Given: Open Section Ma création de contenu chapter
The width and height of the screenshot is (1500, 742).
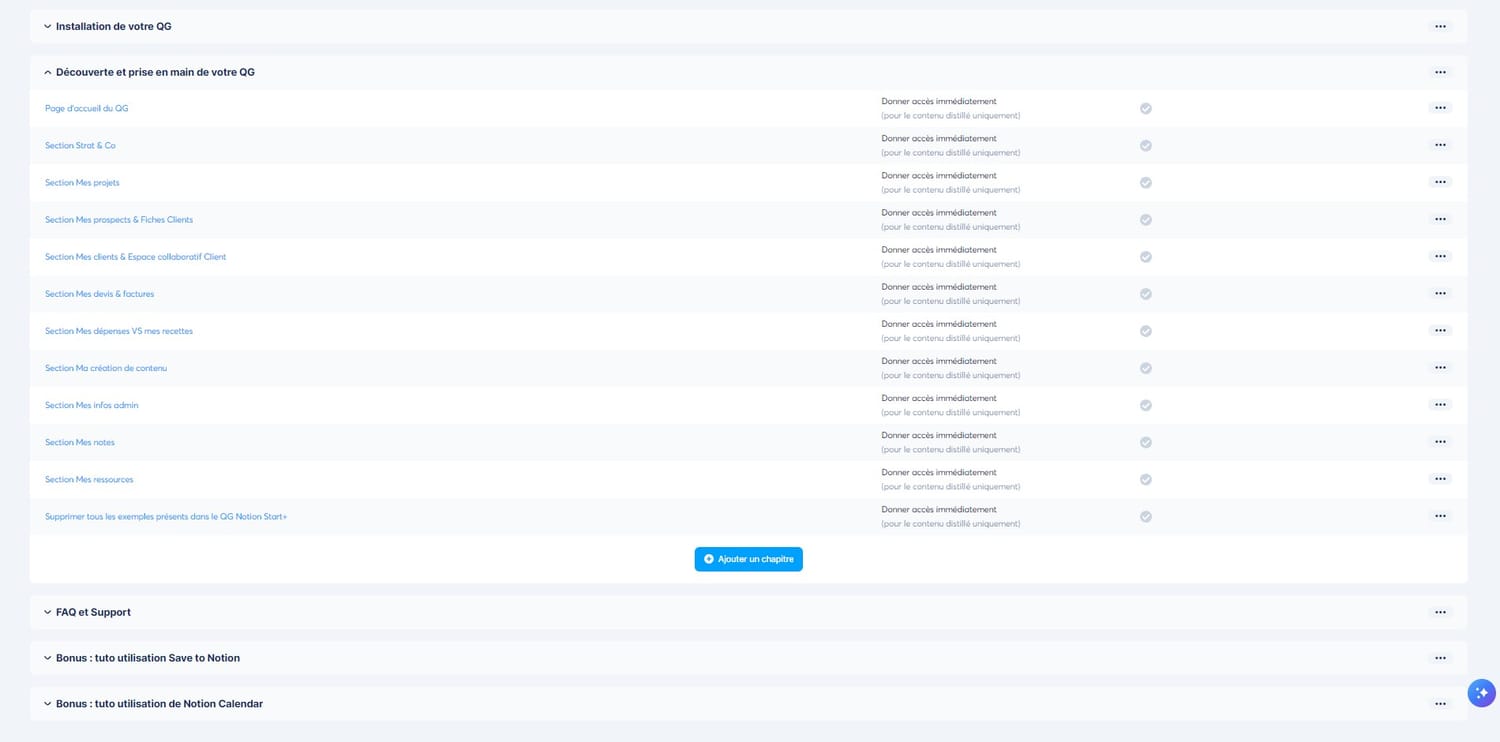Looking at the screenshot, I should (106, 368).
